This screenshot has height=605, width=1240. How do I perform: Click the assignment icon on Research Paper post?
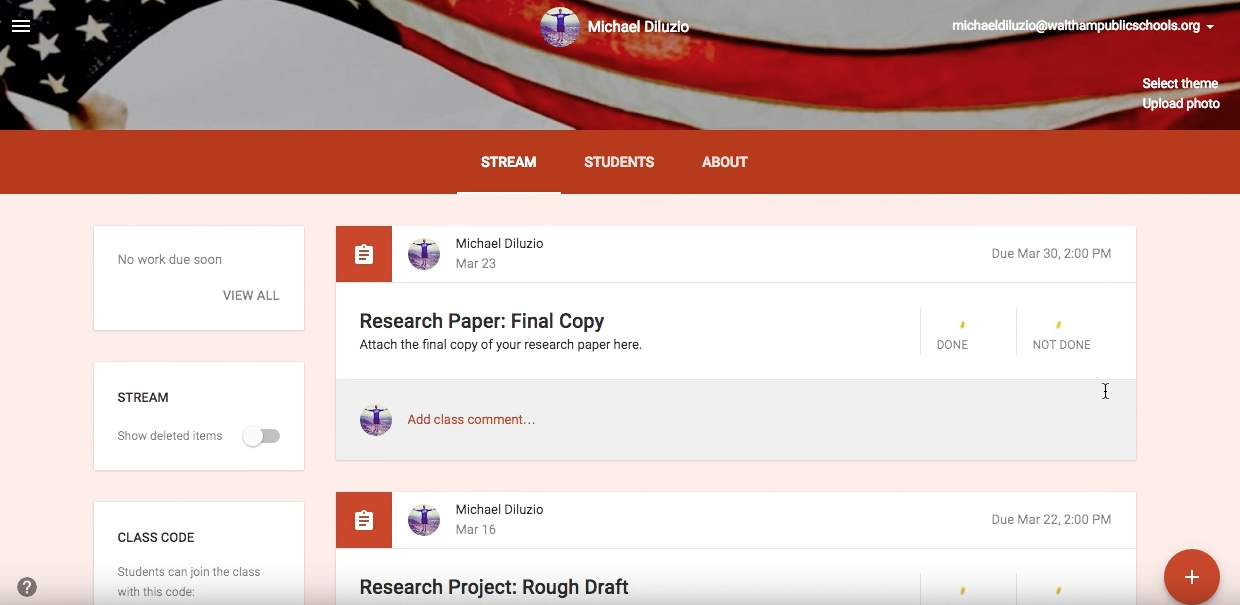(x=364, y=254)
